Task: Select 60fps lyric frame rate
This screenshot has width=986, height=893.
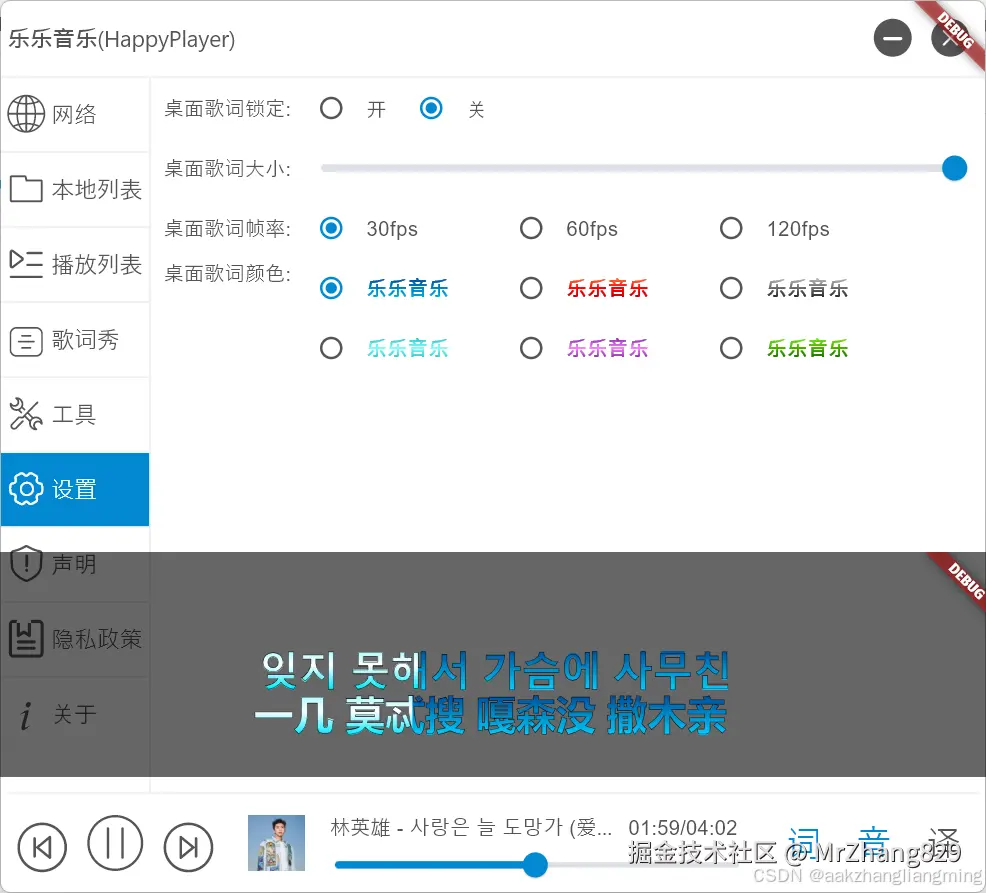Action: (x=531, y=228)
